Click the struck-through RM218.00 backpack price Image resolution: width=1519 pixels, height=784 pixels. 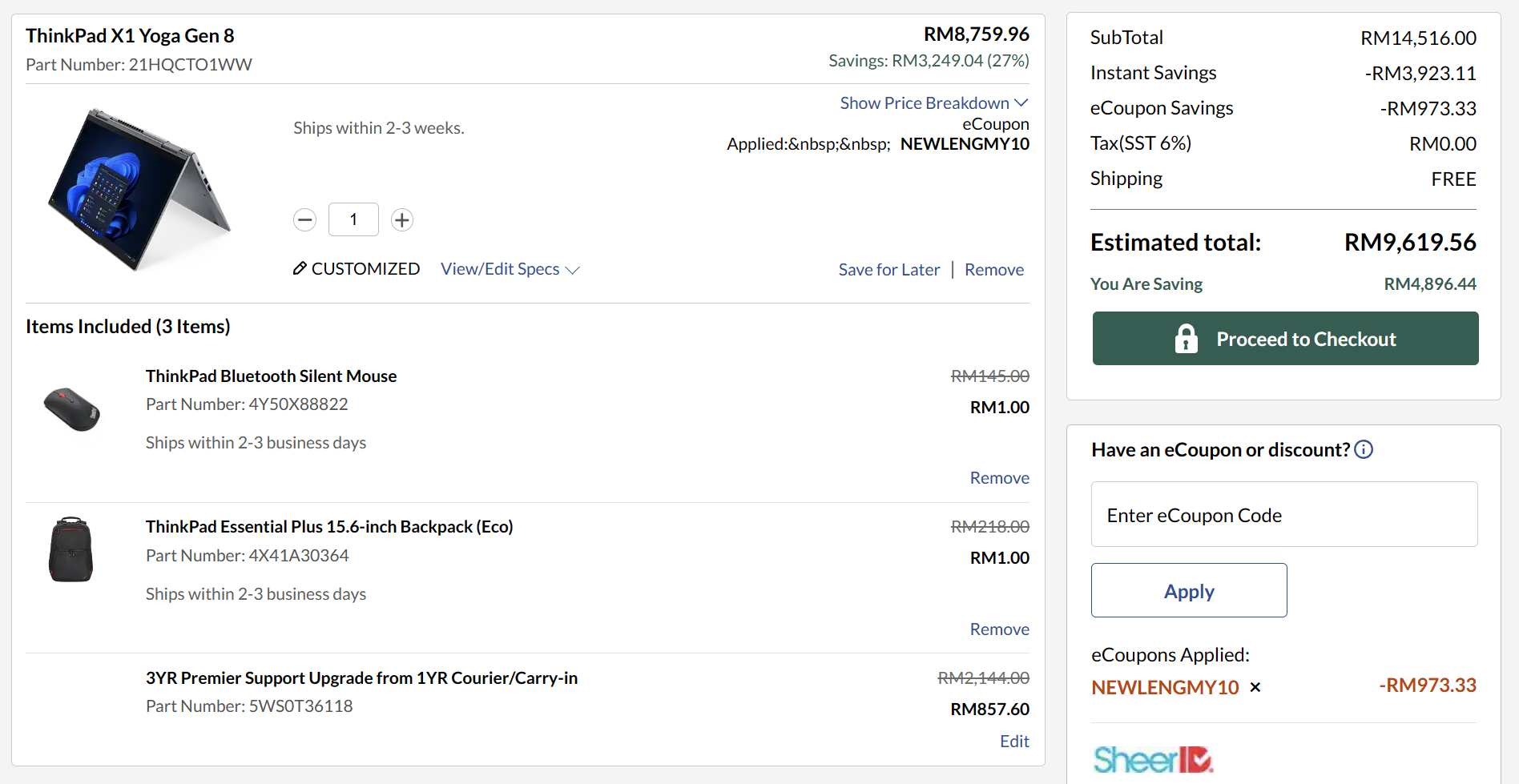pos(989,527)
